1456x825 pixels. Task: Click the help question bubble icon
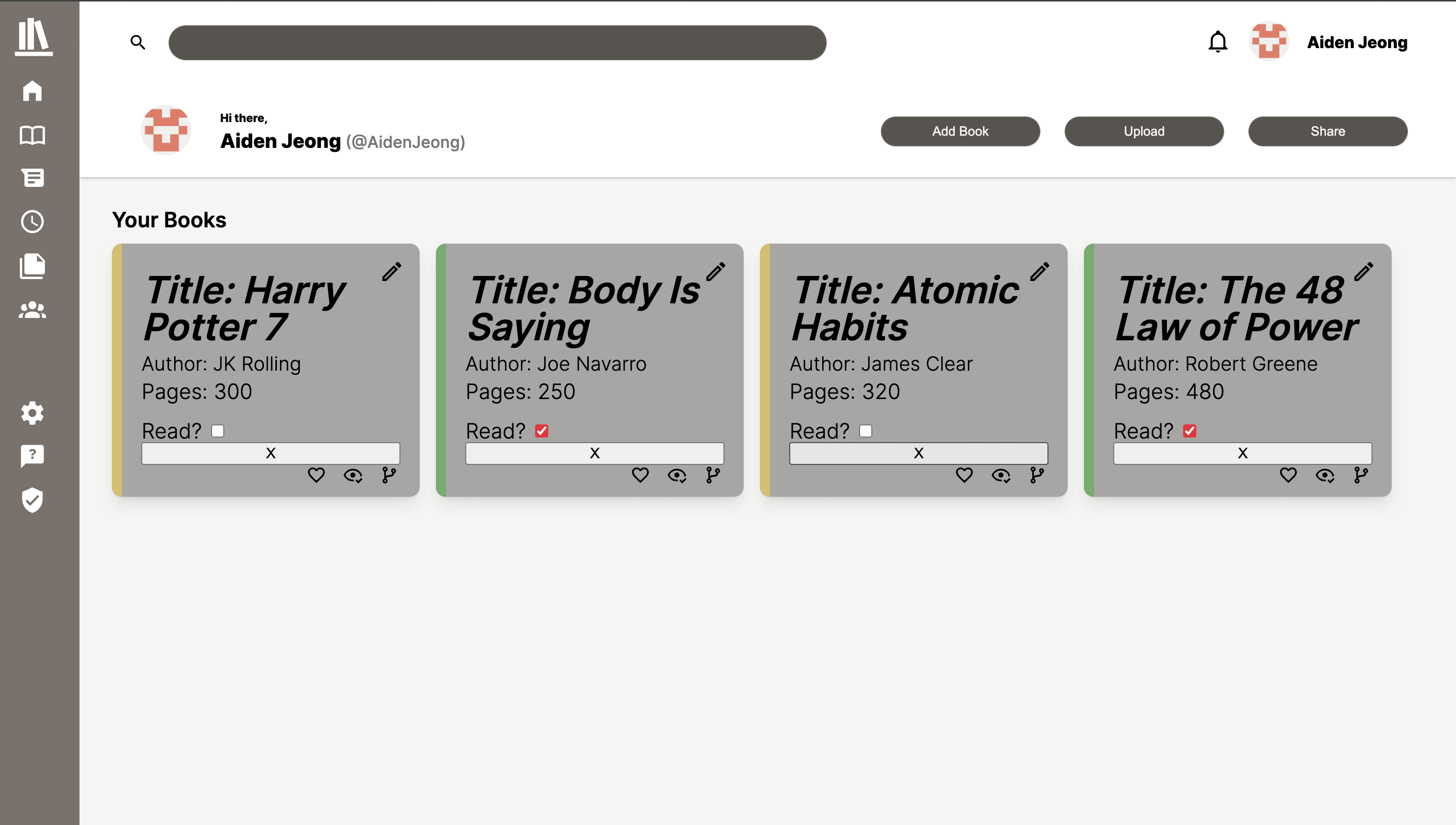[32, 456]
